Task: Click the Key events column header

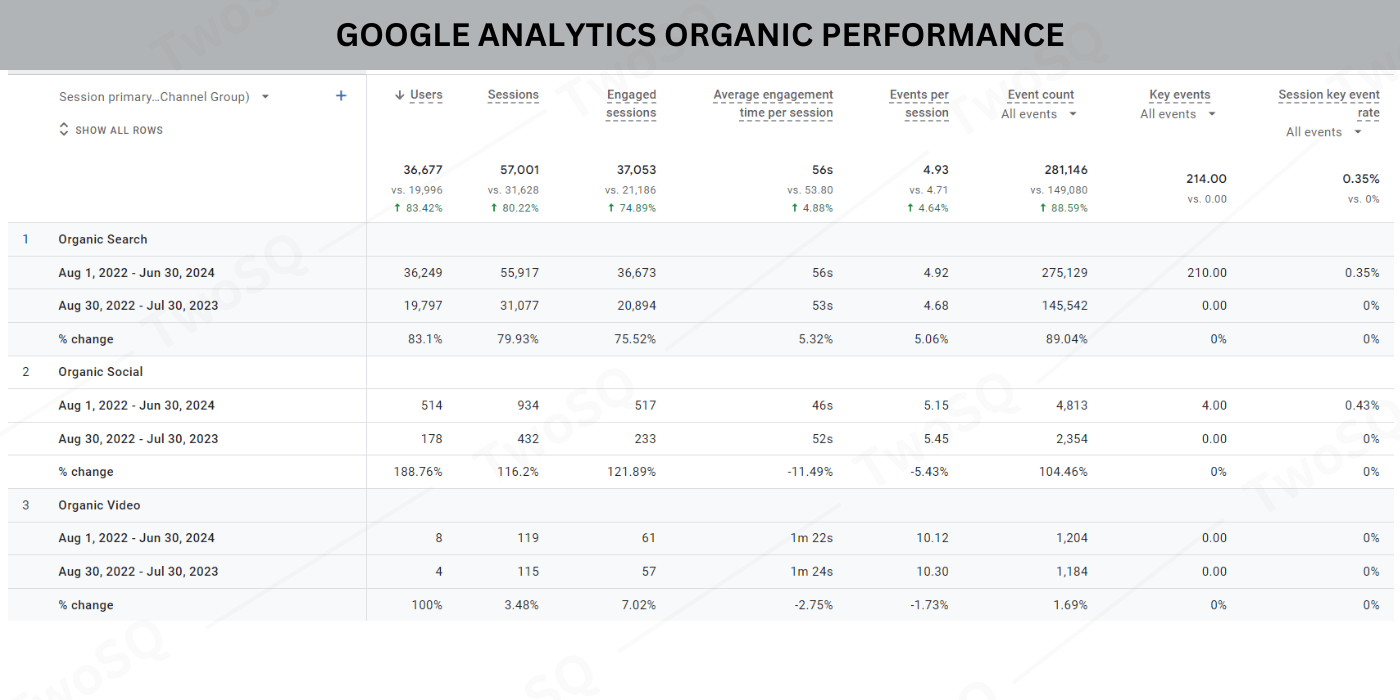Action: (1179, 95)
